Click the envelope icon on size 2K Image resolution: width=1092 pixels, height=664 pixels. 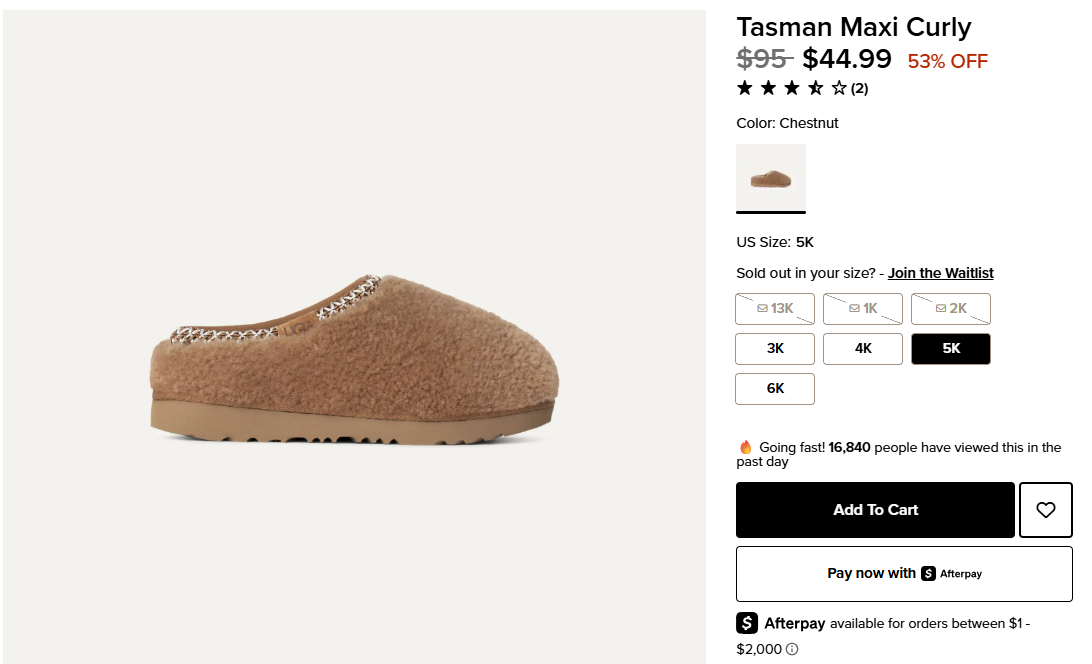941,309
